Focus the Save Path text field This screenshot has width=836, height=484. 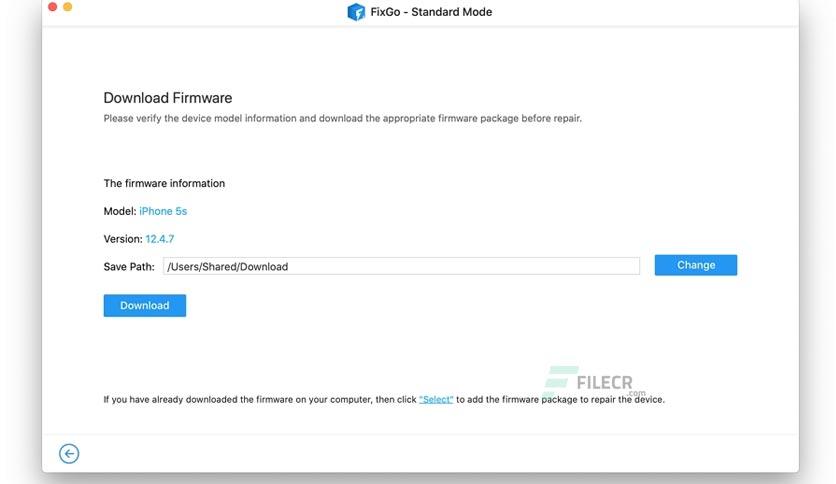point(401,266)
